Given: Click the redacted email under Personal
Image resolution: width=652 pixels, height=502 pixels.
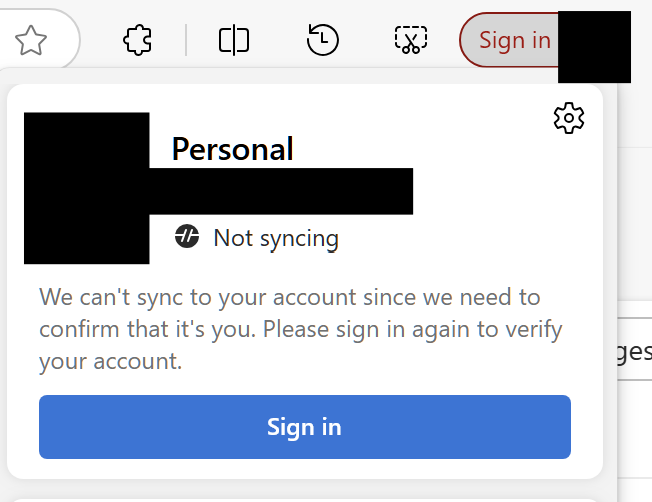Looking at the screenshot, I should (281, 191).
